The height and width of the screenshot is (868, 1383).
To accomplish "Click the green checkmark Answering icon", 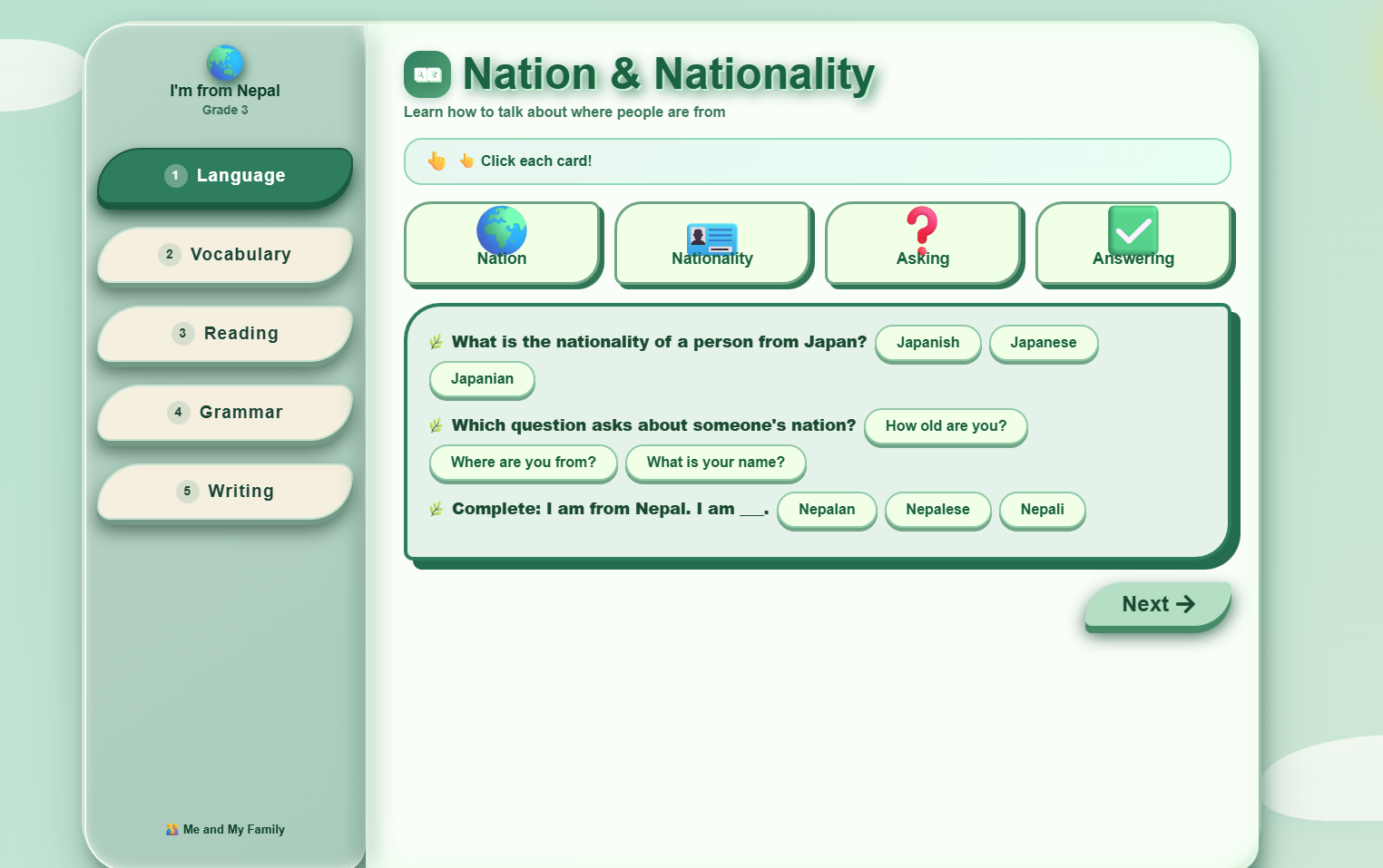I will point(1133,230).
